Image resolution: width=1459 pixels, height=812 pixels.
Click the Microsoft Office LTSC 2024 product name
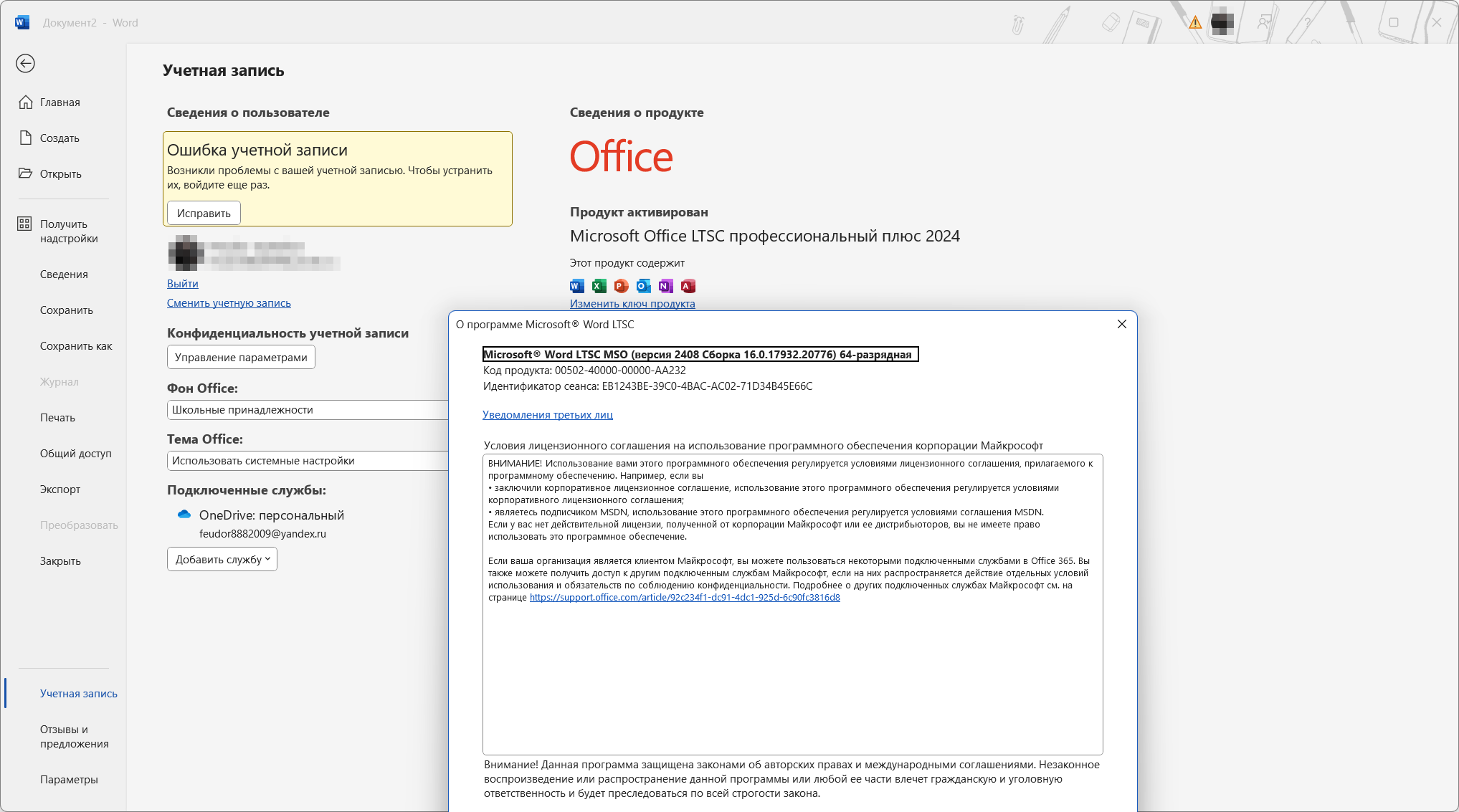click(x=765, y=237)
